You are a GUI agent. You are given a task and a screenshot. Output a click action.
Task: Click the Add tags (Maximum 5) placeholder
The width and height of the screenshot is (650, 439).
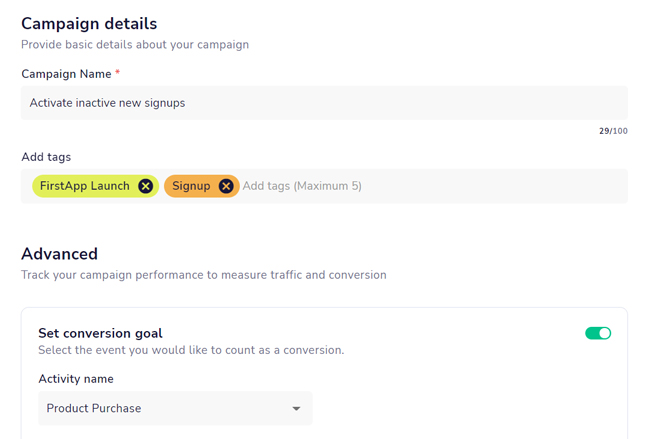tap(302, 186)
